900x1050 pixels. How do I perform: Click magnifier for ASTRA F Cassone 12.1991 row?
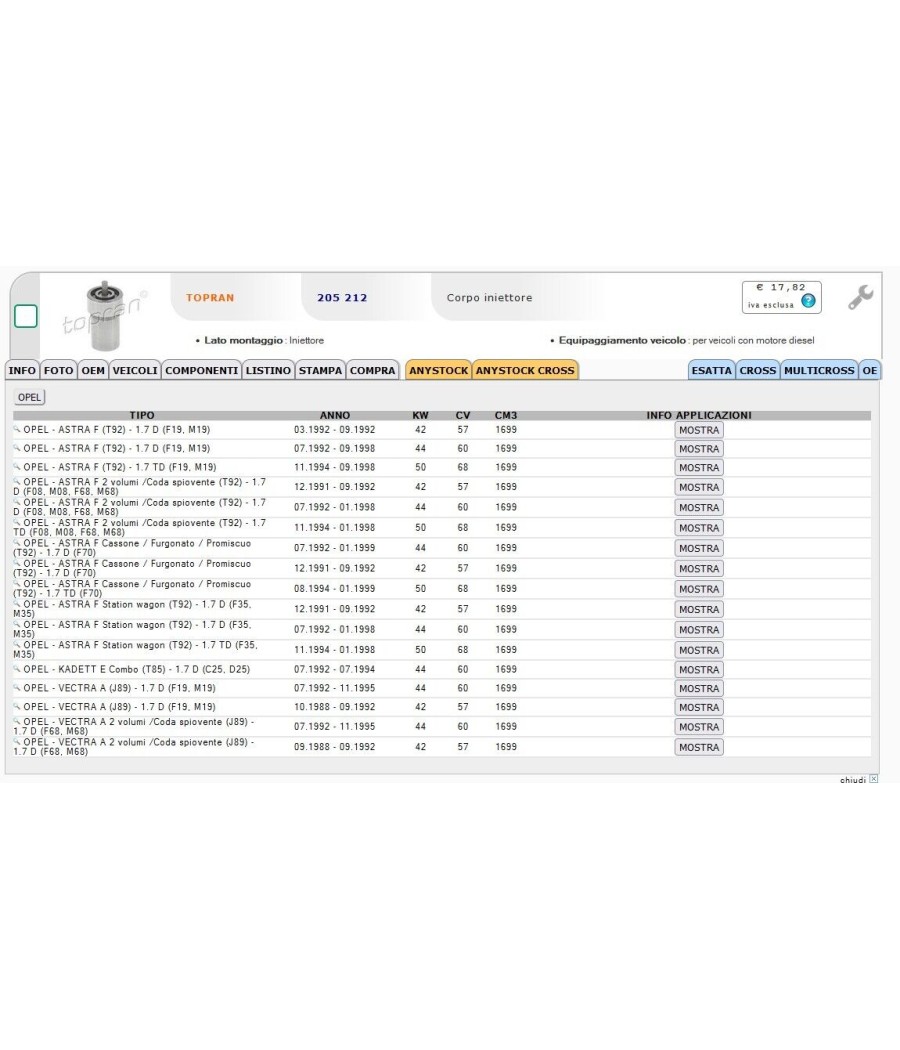(x=17, y=562)
